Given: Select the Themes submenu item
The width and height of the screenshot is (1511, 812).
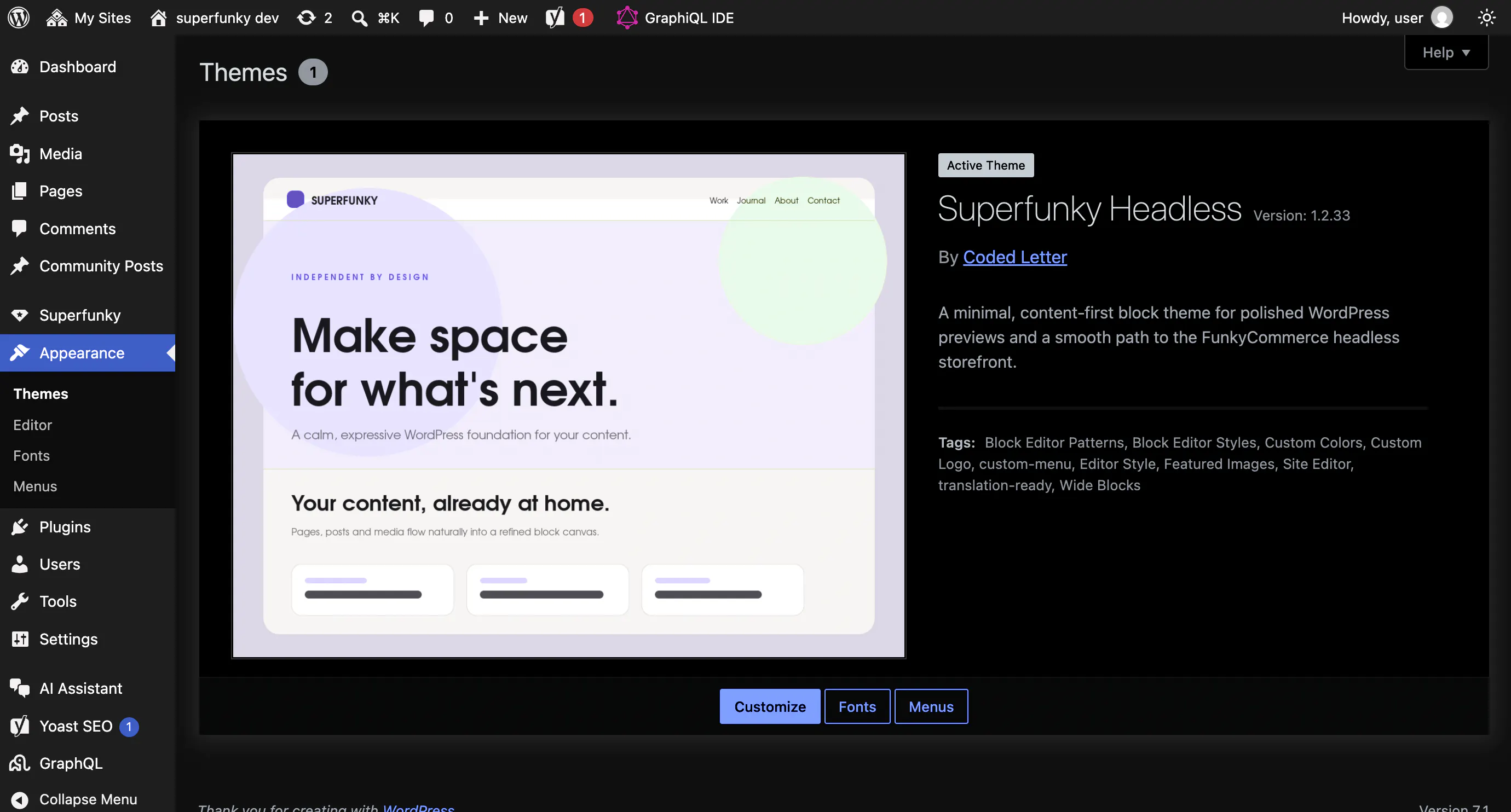Looking at the screenshot, I should pyautogui.click(x=41, y=394).
